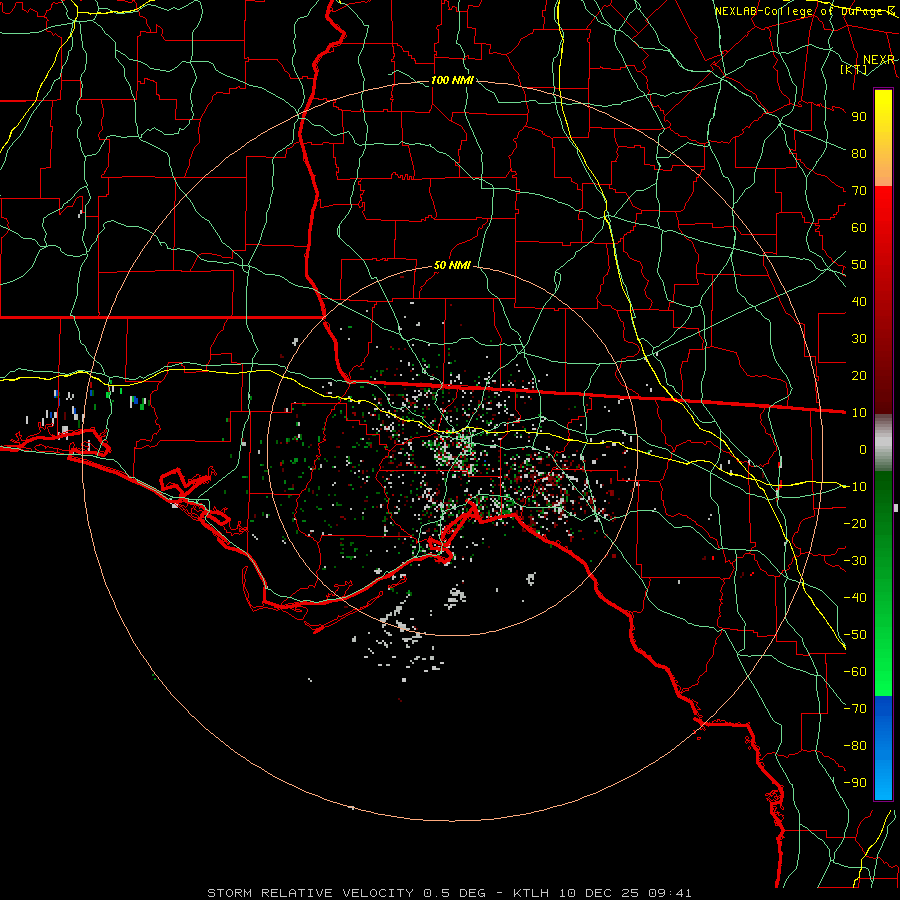Select the 30 knots scale label
The height and width of the screenshot is (900, 900).
(859, 339)
